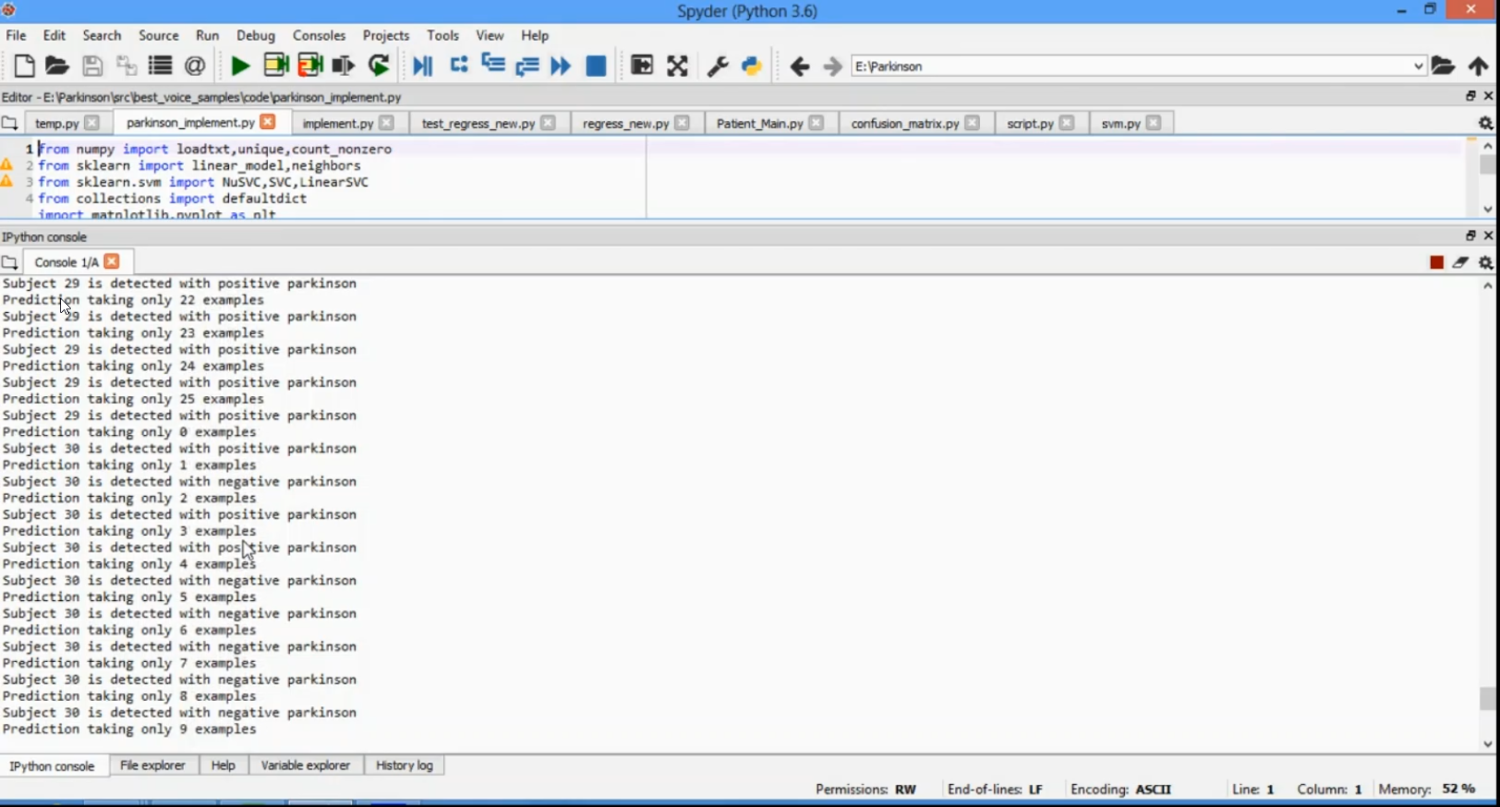Clear console with the eraser icon

point(1460,262)
